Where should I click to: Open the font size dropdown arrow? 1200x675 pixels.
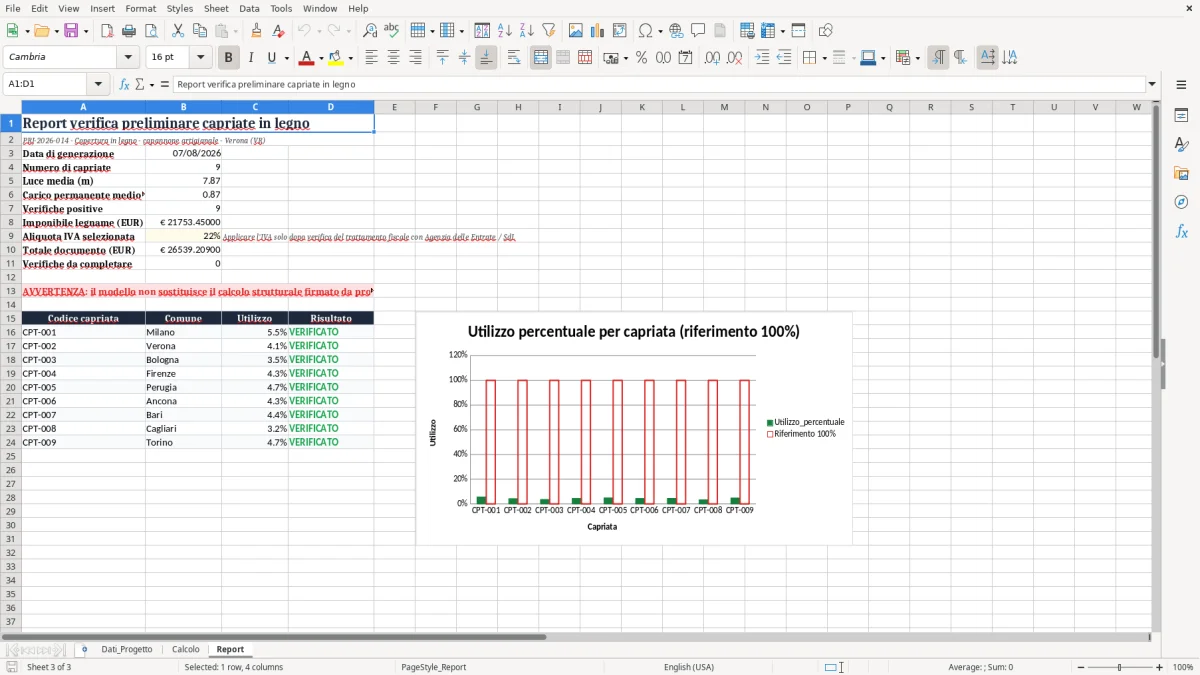[200, 58]
